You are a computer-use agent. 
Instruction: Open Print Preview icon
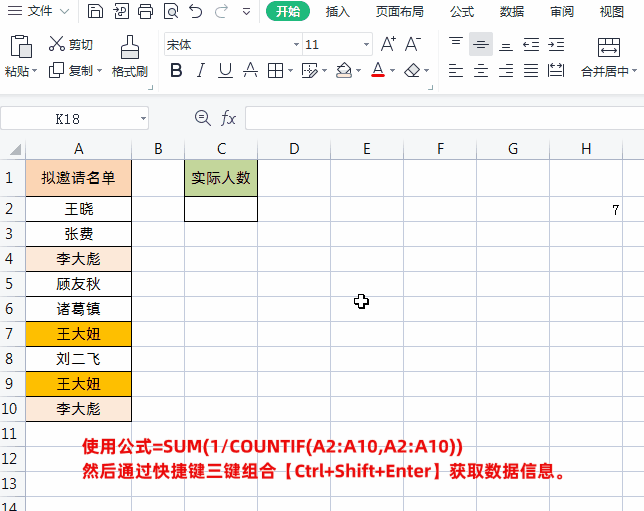tap(170, 12)
